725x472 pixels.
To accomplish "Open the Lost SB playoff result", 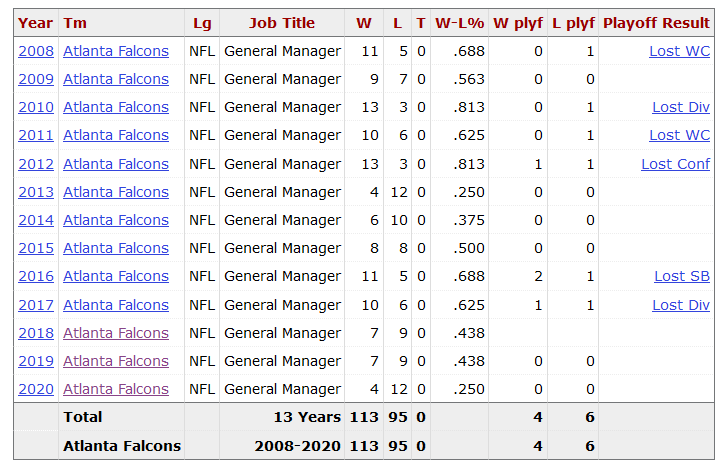I will [682, 277].
